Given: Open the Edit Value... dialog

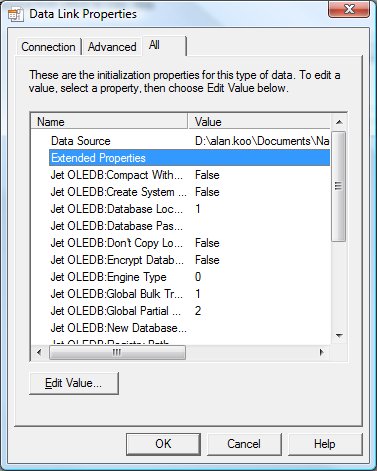Looking at the screenshot, I should coord(74,383).
